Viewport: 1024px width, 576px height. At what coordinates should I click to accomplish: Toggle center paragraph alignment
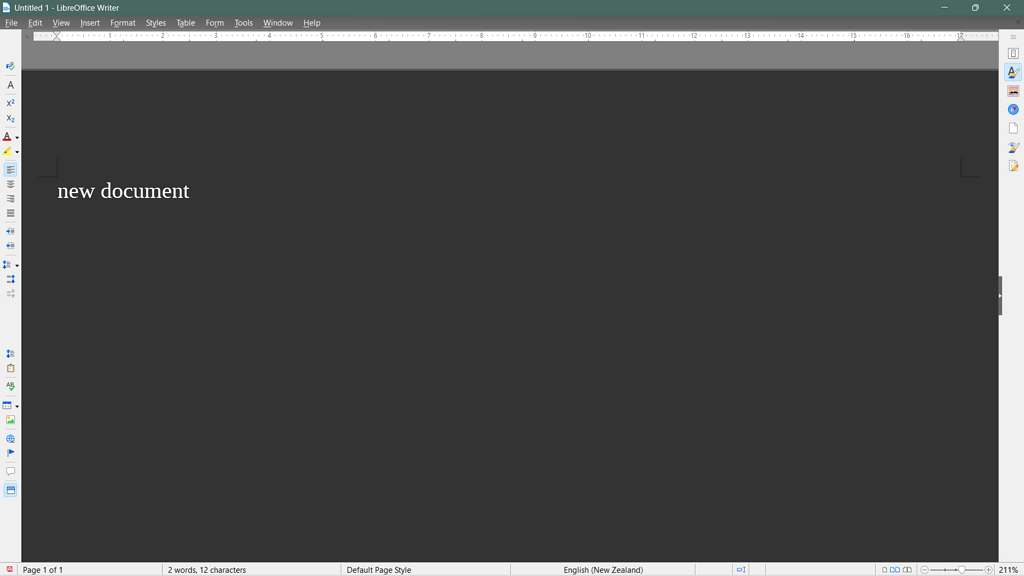(x=10, y=184)
